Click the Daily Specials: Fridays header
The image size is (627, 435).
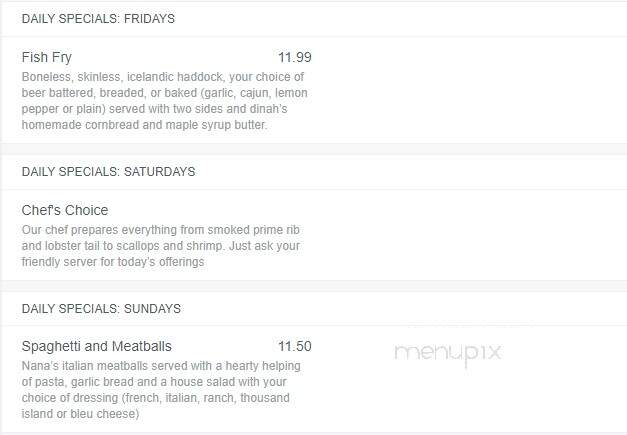coord(98,19)
